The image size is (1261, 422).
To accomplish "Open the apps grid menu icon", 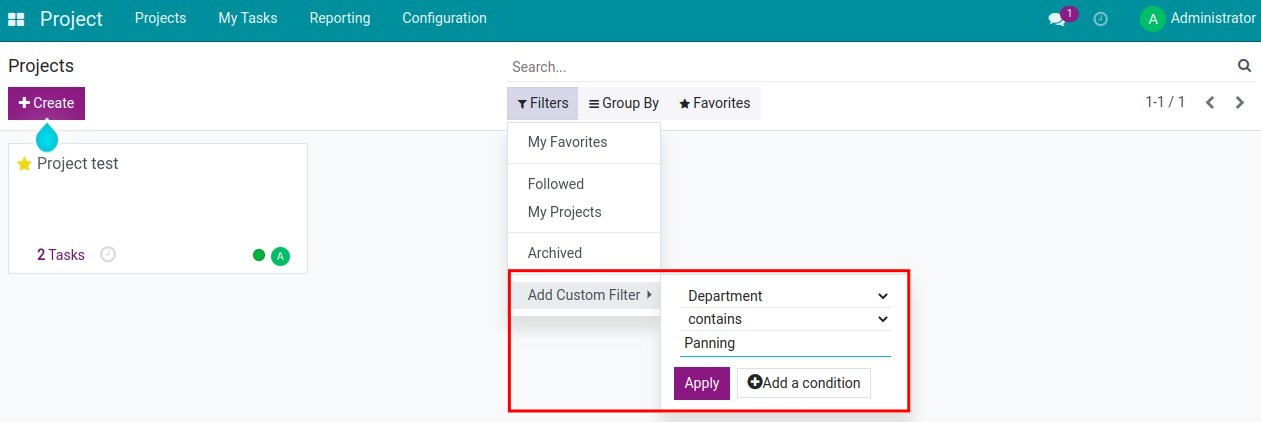I will click(16, 19).
